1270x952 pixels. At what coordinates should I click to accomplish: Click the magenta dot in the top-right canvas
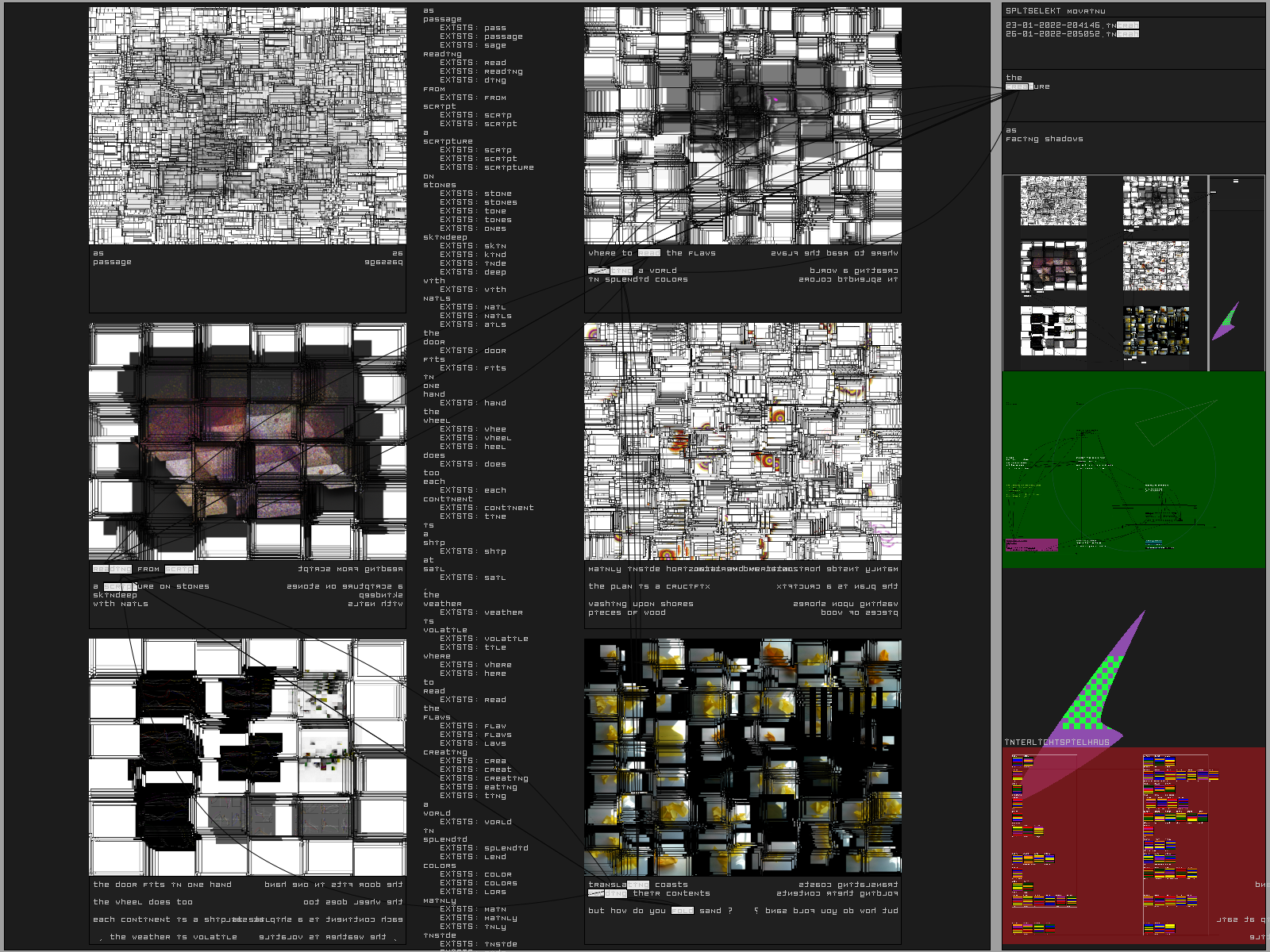775,100
